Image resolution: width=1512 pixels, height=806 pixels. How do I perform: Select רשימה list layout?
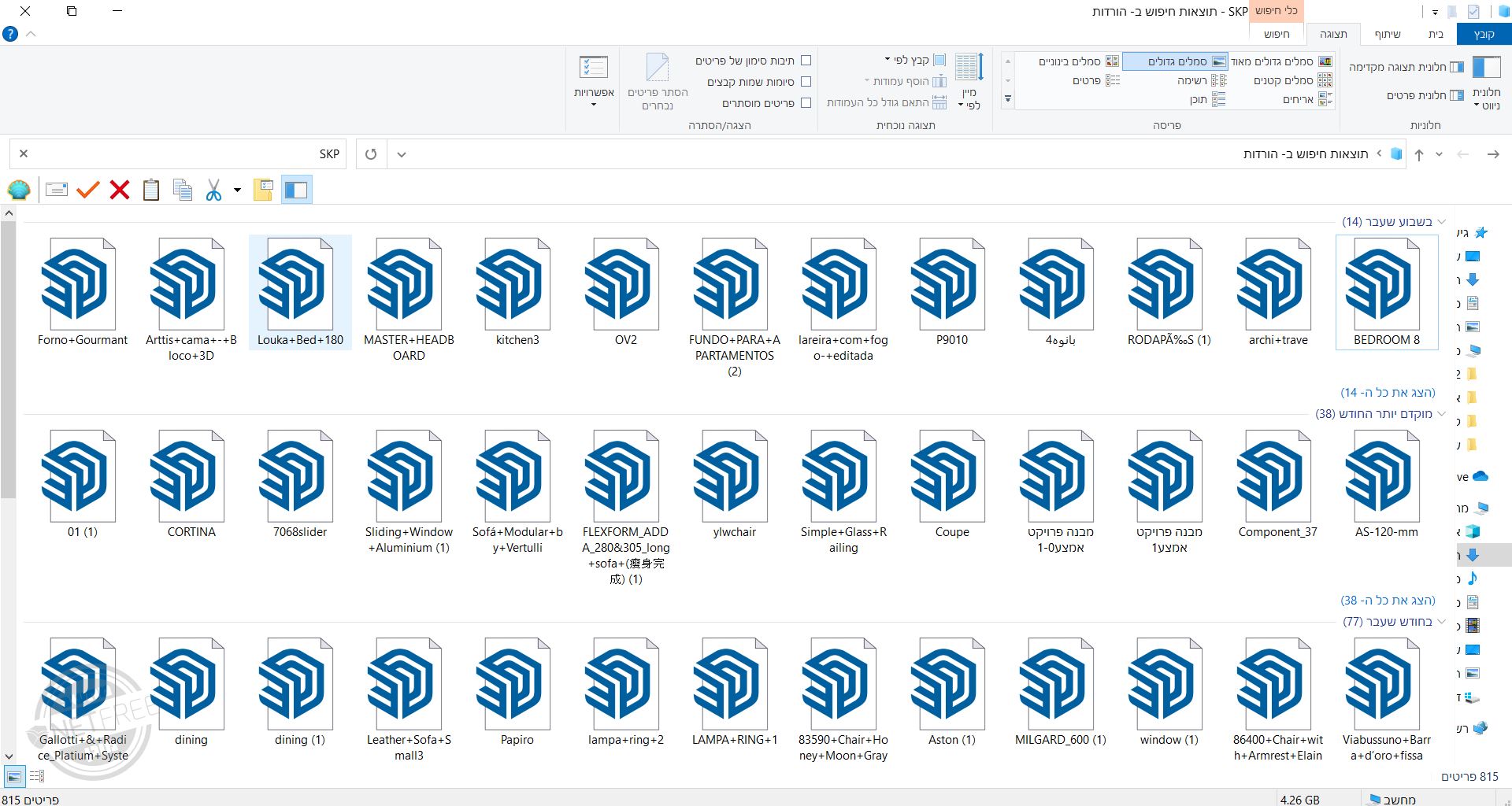1202,80
